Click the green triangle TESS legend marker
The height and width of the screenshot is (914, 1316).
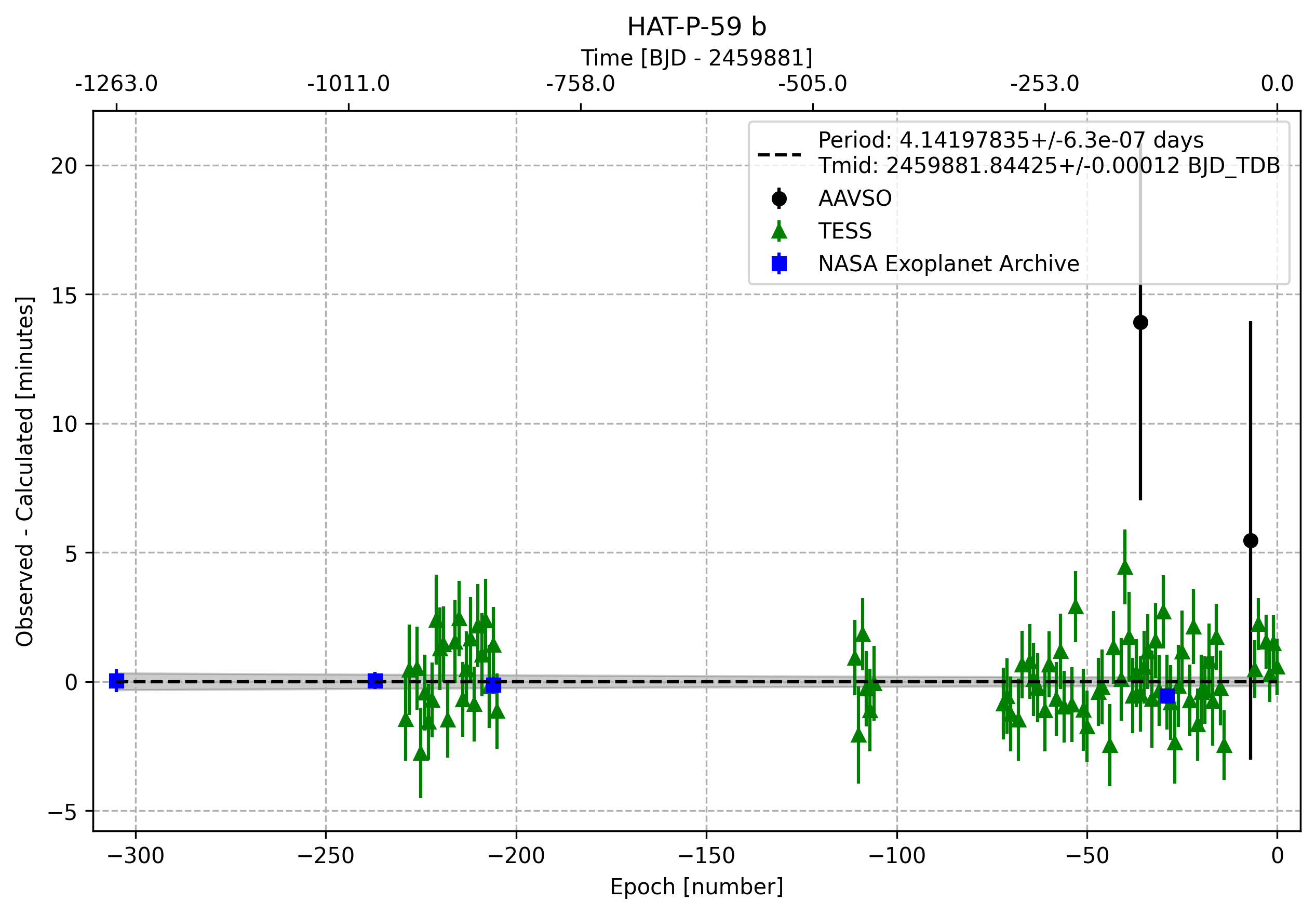point(778,231)
